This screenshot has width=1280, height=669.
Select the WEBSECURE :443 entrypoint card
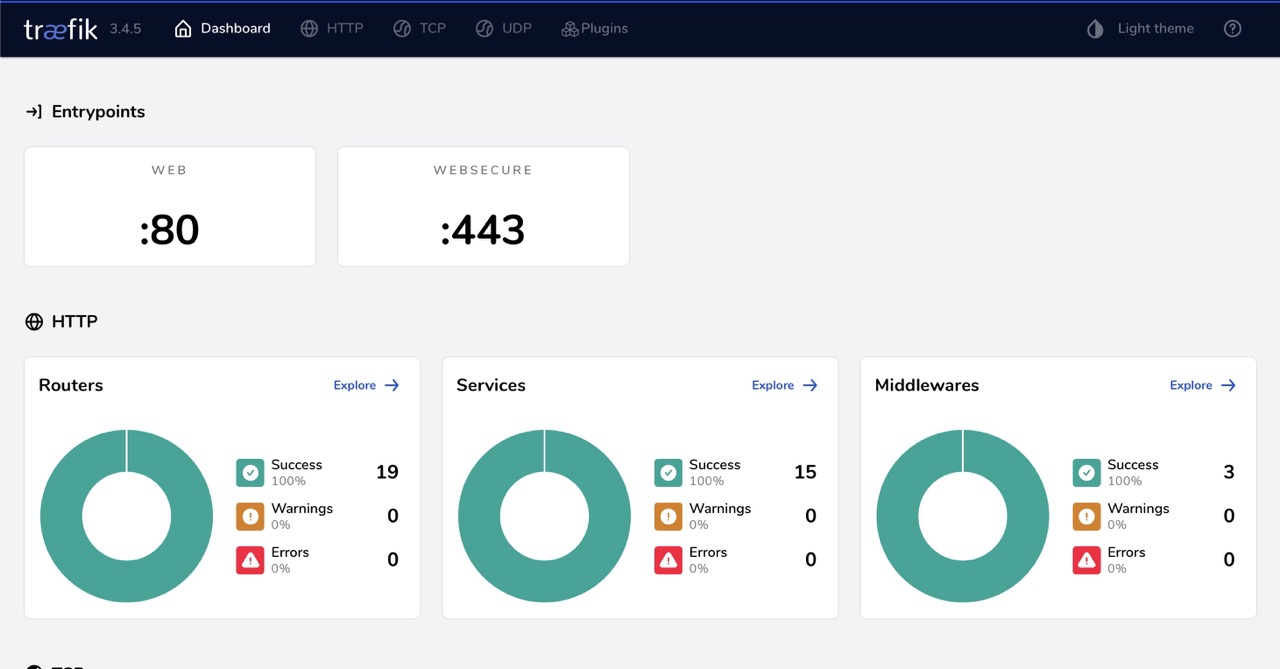483,206
